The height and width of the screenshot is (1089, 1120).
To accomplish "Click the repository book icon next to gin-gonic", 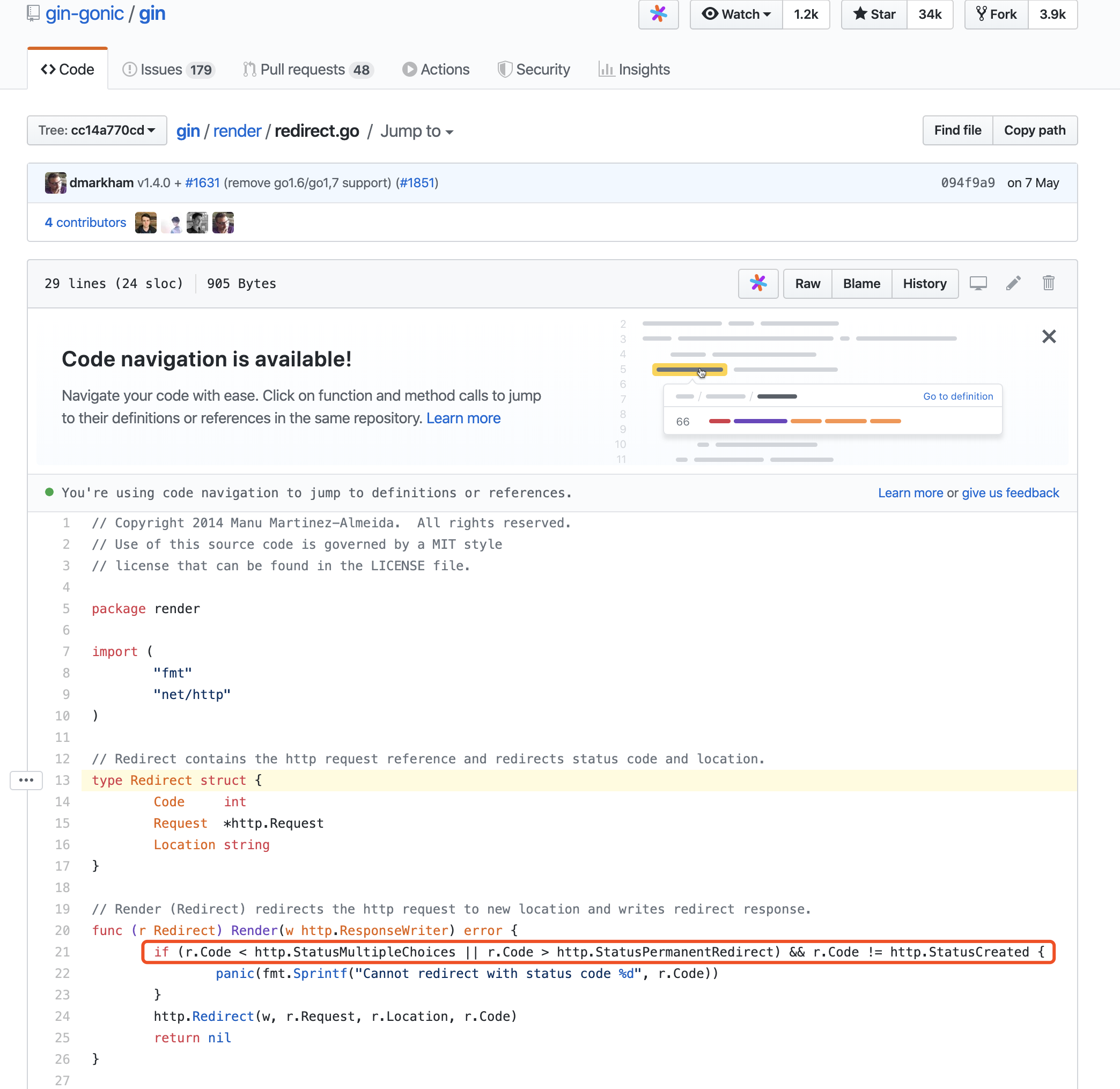I will tap(33, 12).
